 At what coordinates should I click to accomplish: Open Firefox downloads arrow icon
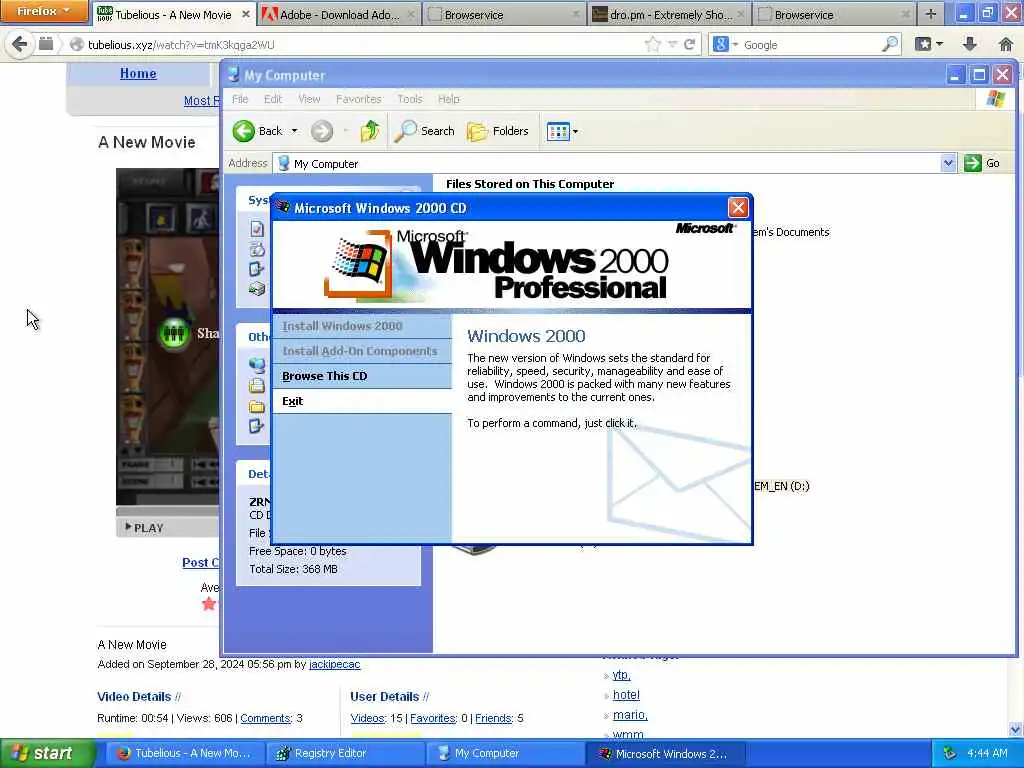(970, 44)
